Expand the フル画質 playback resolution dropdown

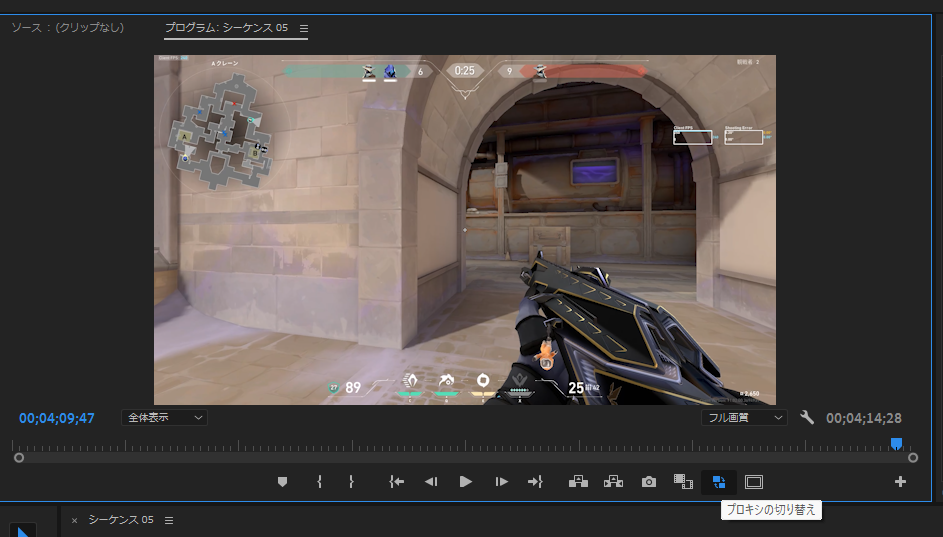743,417
